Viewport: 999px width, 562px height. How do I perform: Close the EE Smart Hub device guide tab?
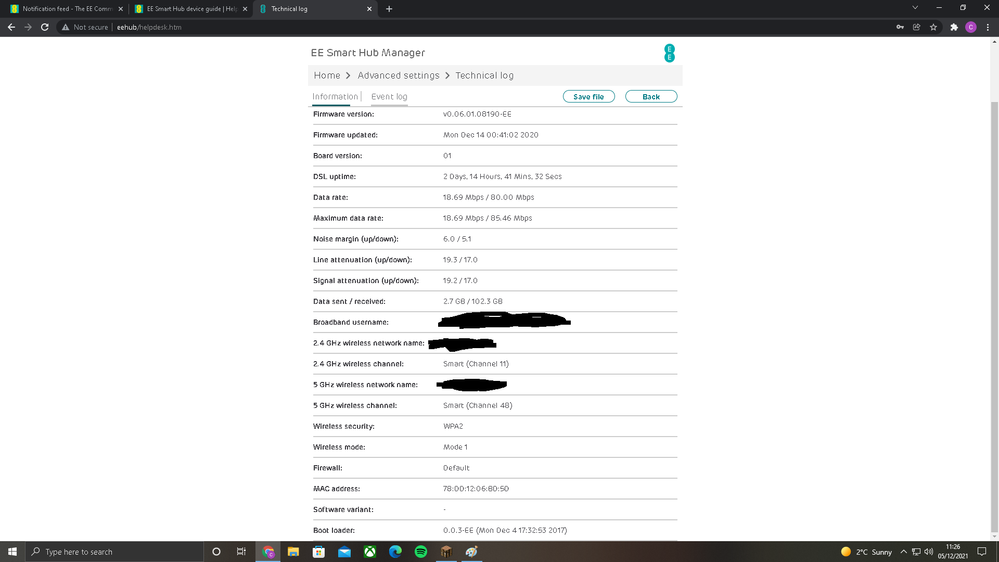click(x=245, y=9)
